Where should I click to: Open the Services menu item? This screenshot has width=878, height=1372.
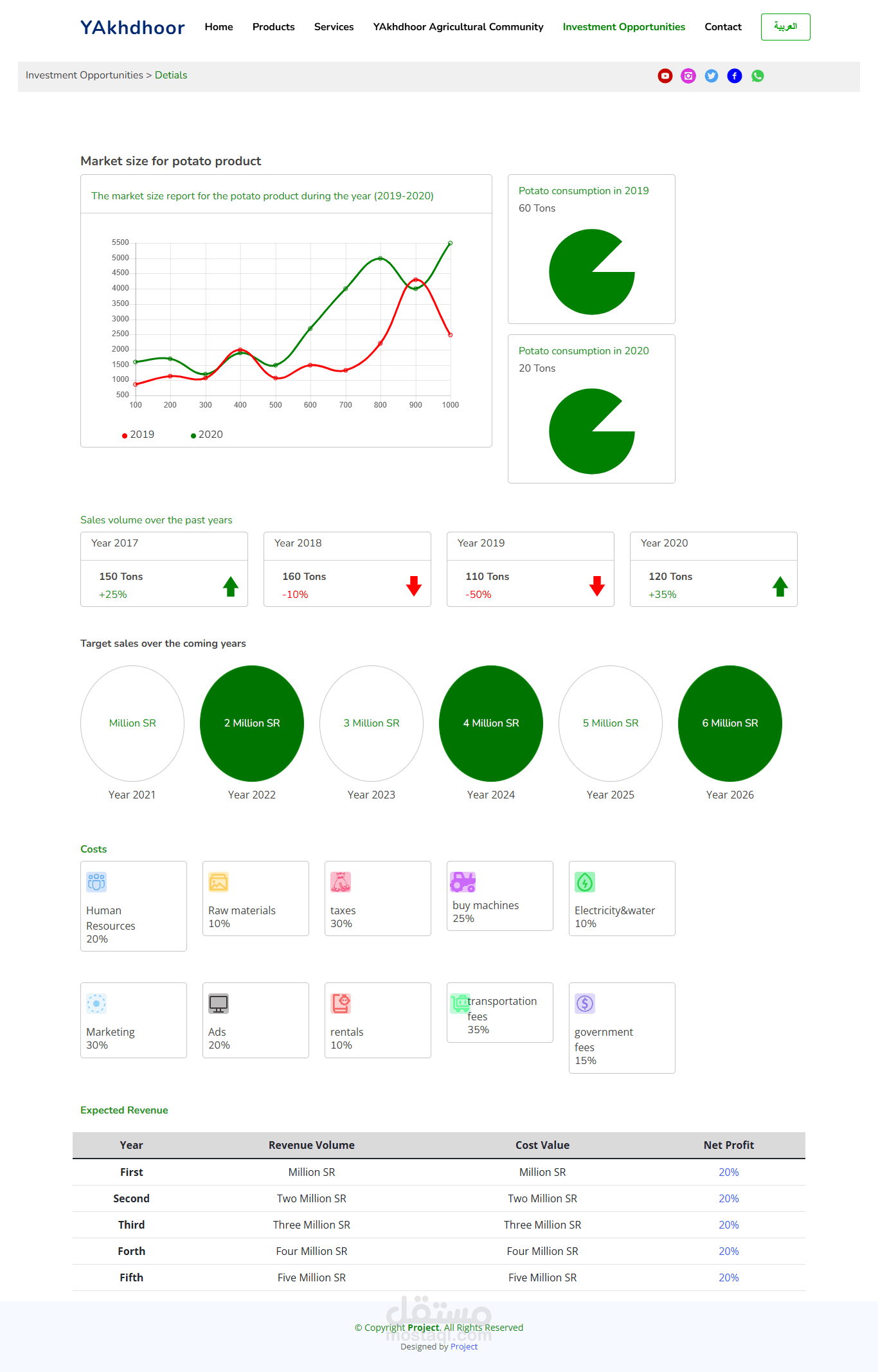coord(334,27)
